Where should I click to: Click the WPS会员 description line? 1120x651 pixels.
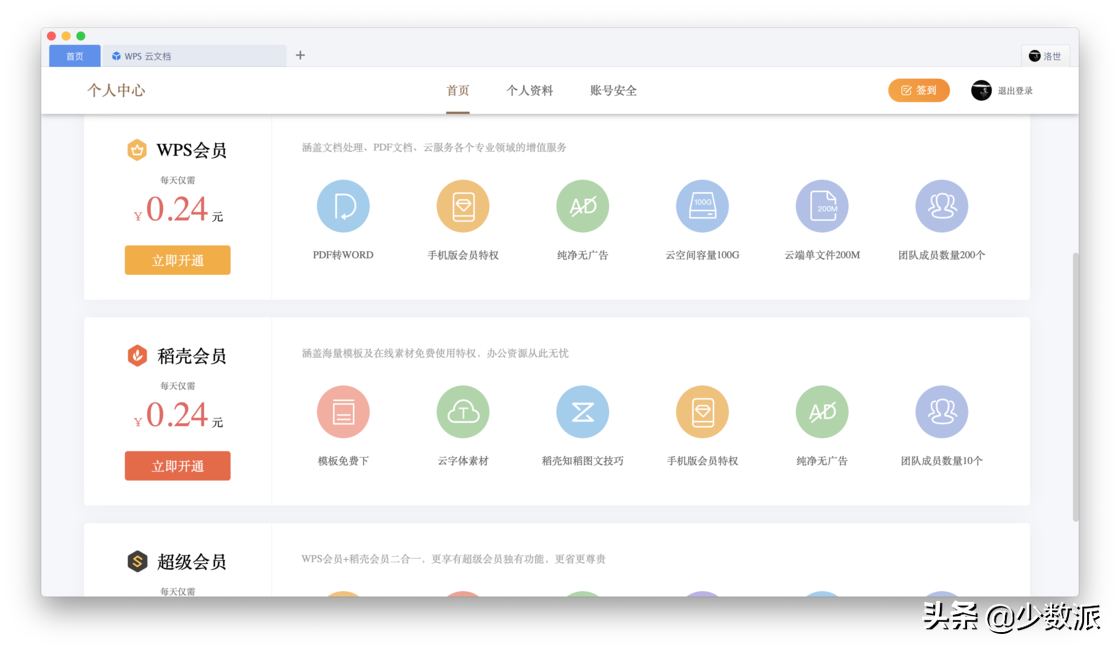[x=434, y=147]
